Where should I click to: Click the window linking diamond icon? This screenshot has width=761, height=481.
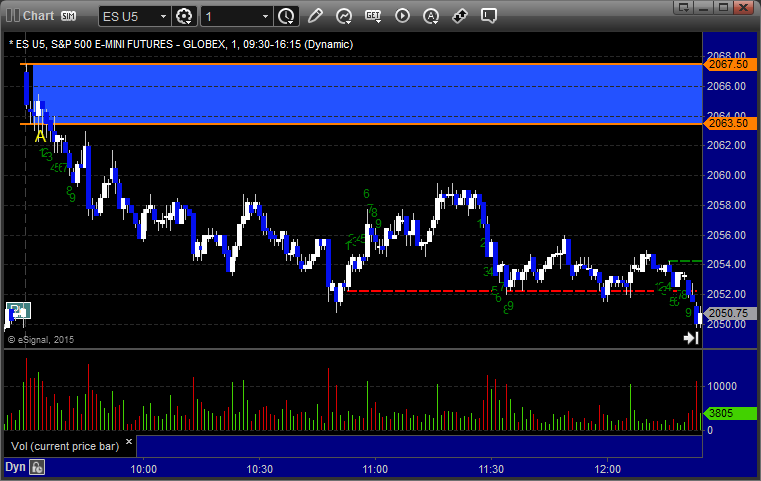(460, 16)
